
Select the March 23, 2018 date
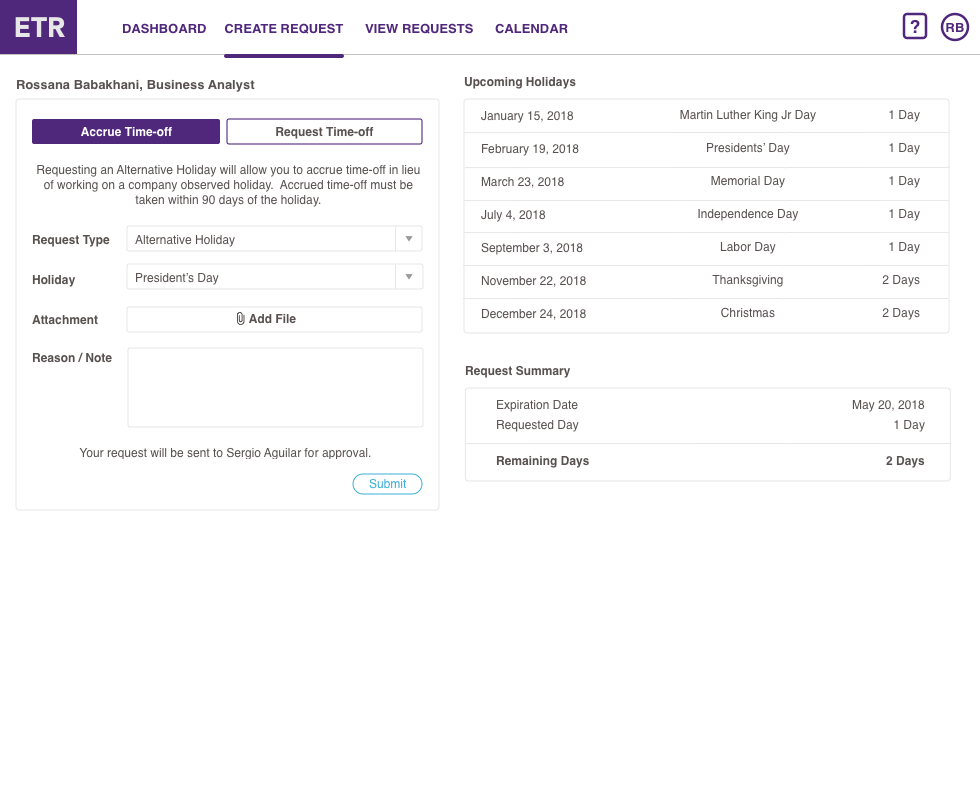[x=522, y=182]
